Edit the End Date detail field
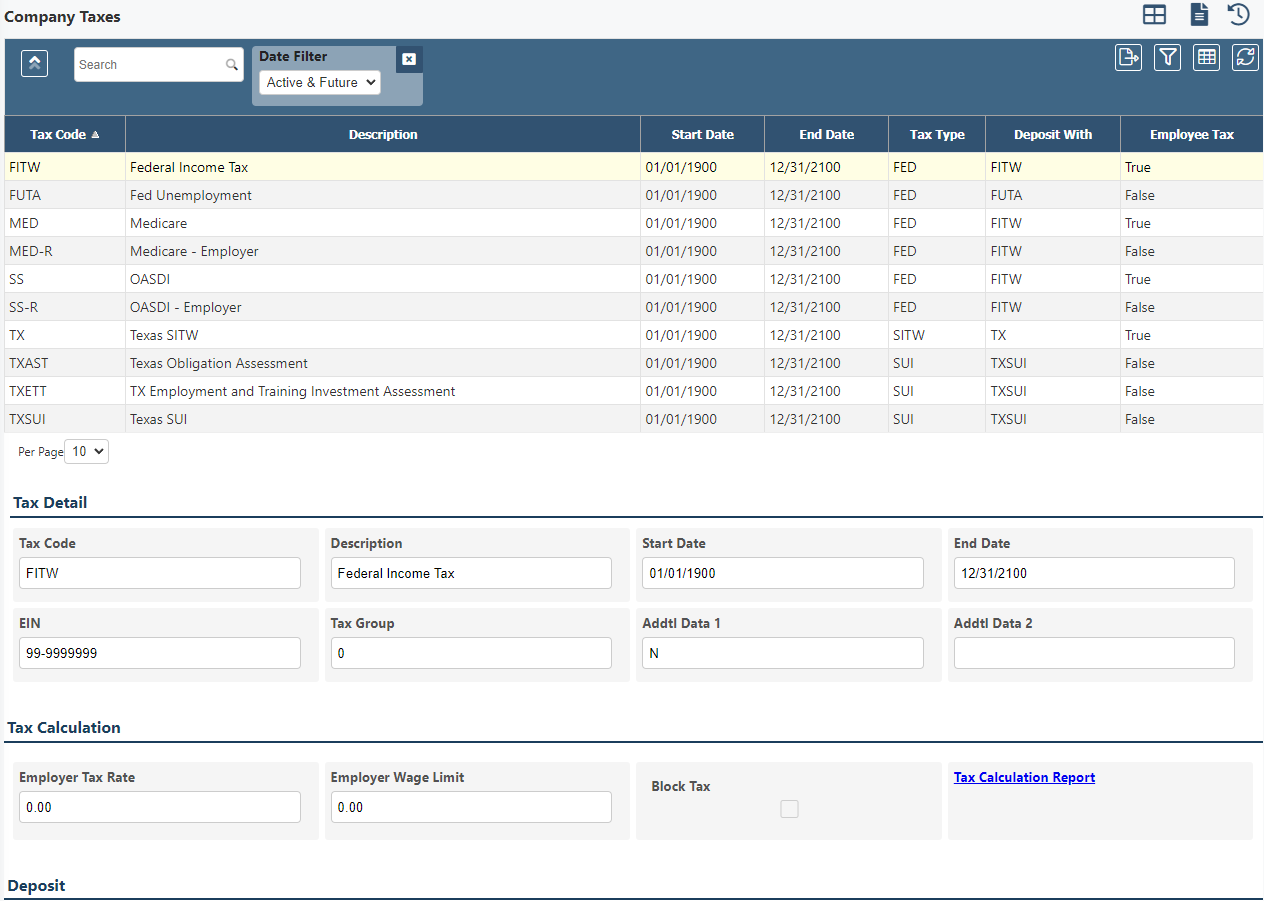The height and width of the screenshot is (901, 1264). click(x=1094, y=573)
